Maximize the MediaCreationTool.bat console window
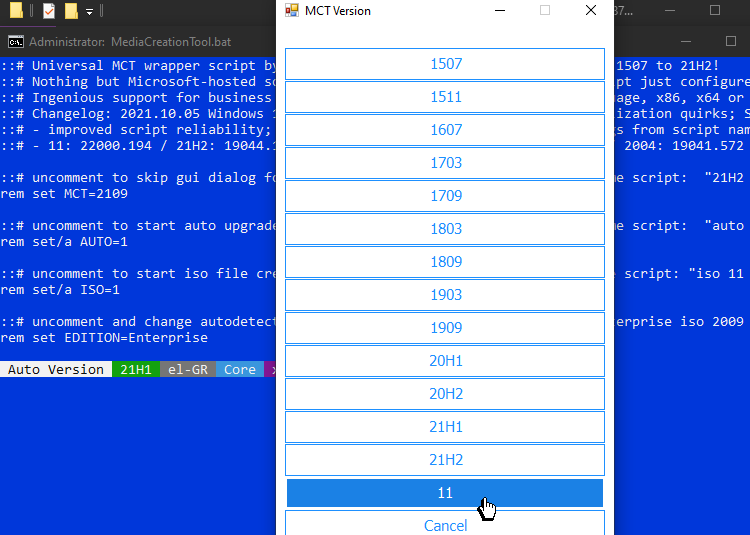This screenshot has height=535, width=750. coord(730,42)
